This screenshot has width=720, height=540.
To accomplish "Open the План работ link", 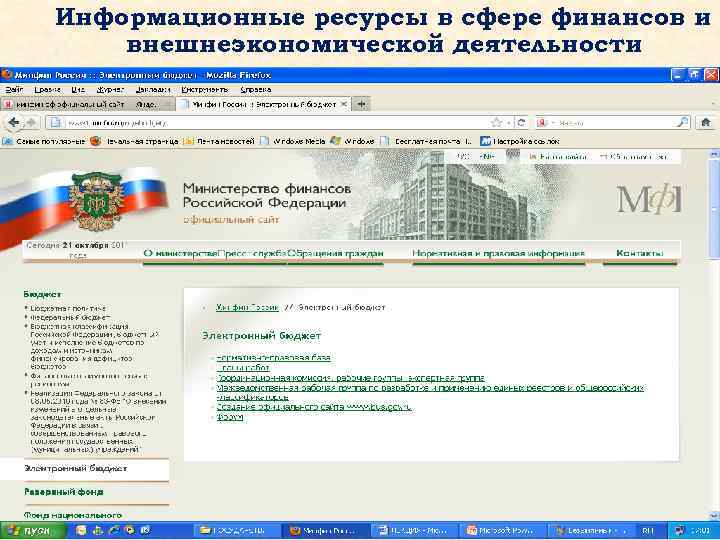I will click(x=243, y=367).
